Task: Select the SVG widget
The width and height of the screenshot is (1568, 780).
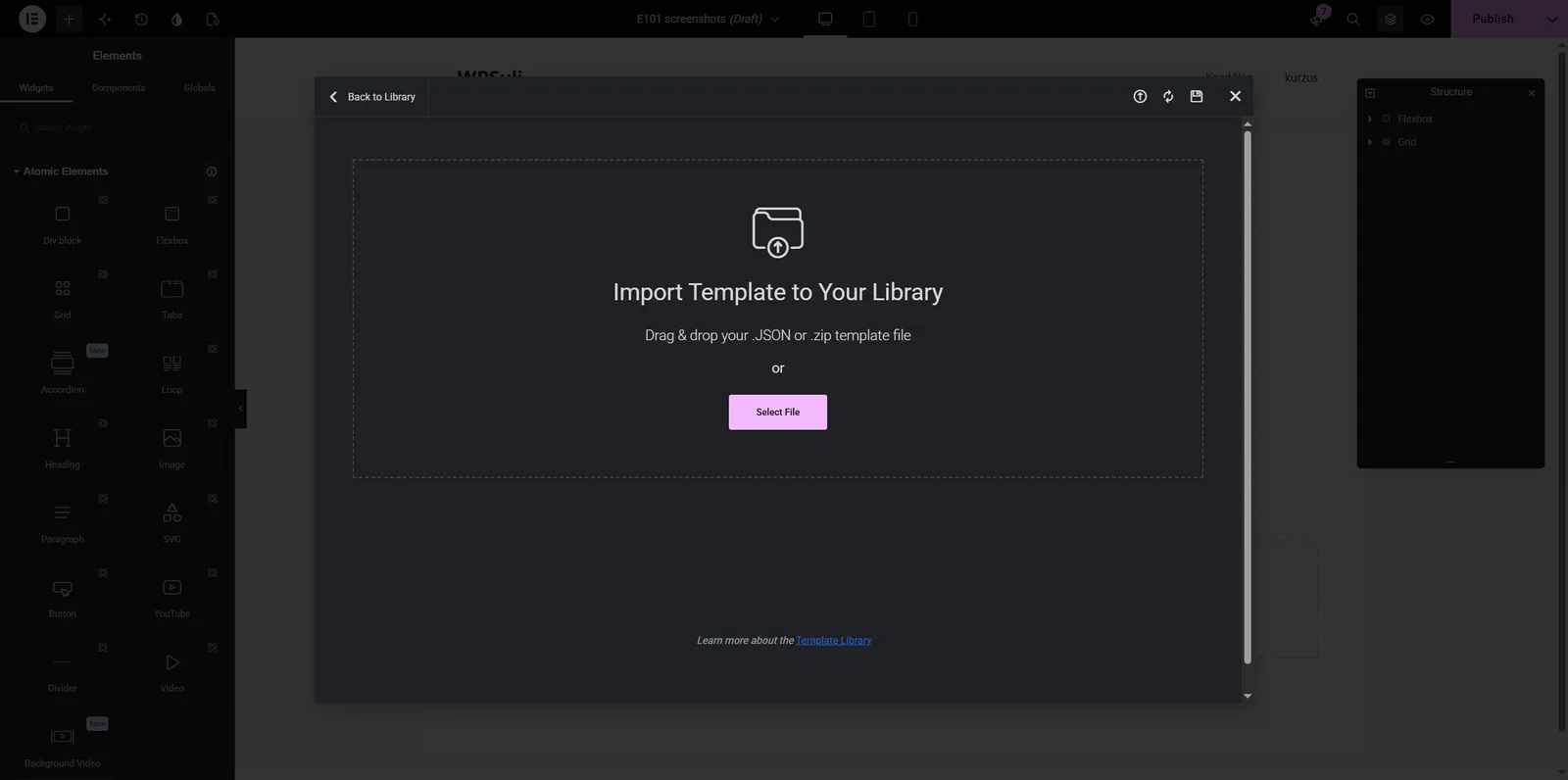Action: tap(172, 522)
